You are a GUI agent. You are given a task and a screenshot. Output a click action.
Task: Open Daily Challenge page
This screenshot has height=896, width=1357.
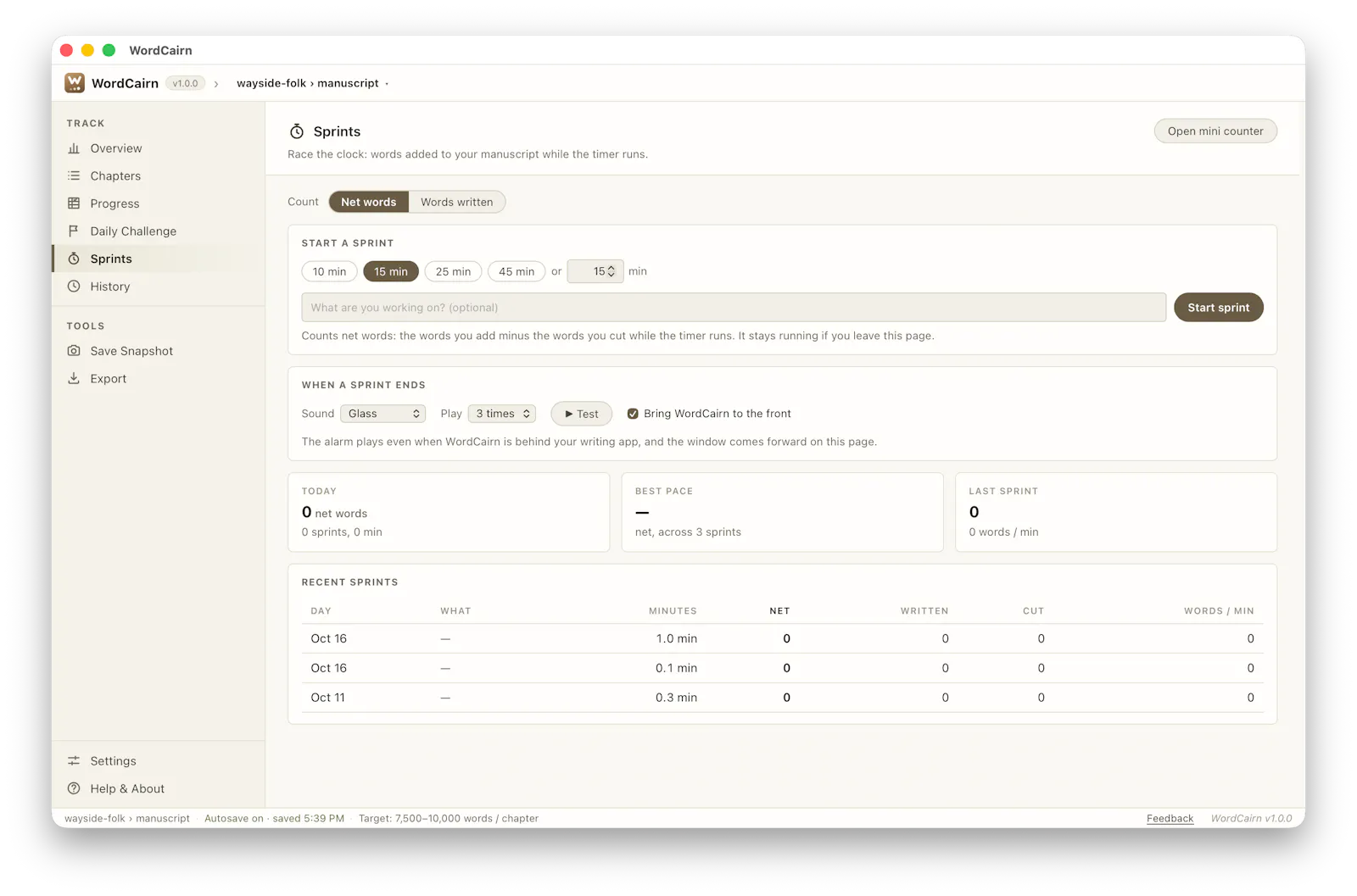tap(159, 231)
